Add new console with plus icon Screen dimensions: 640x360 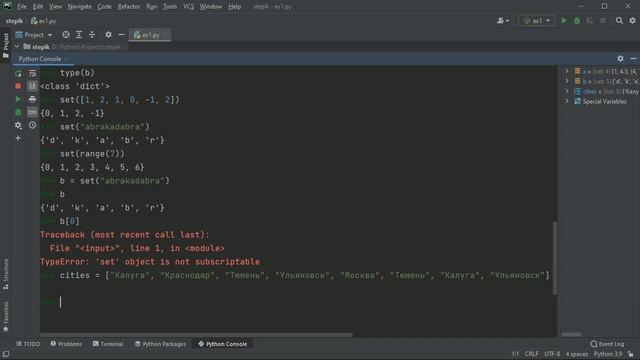18,138
